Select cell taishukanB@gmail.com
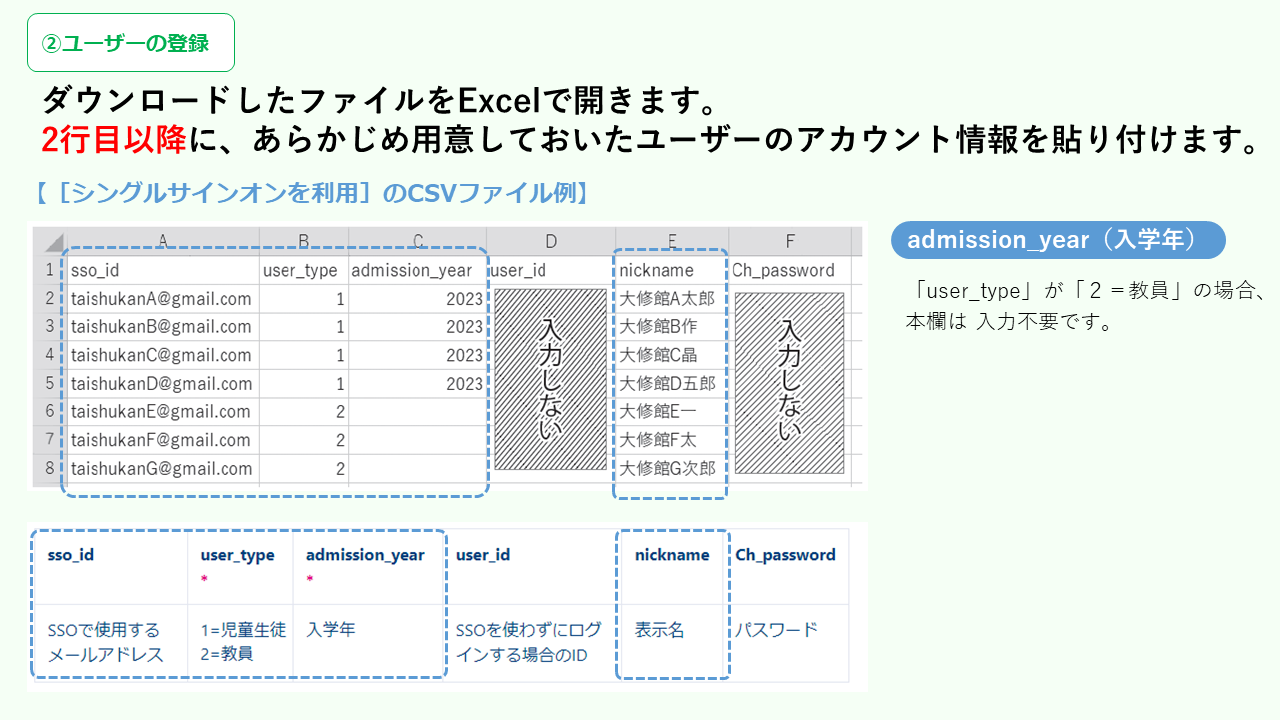 163,326
